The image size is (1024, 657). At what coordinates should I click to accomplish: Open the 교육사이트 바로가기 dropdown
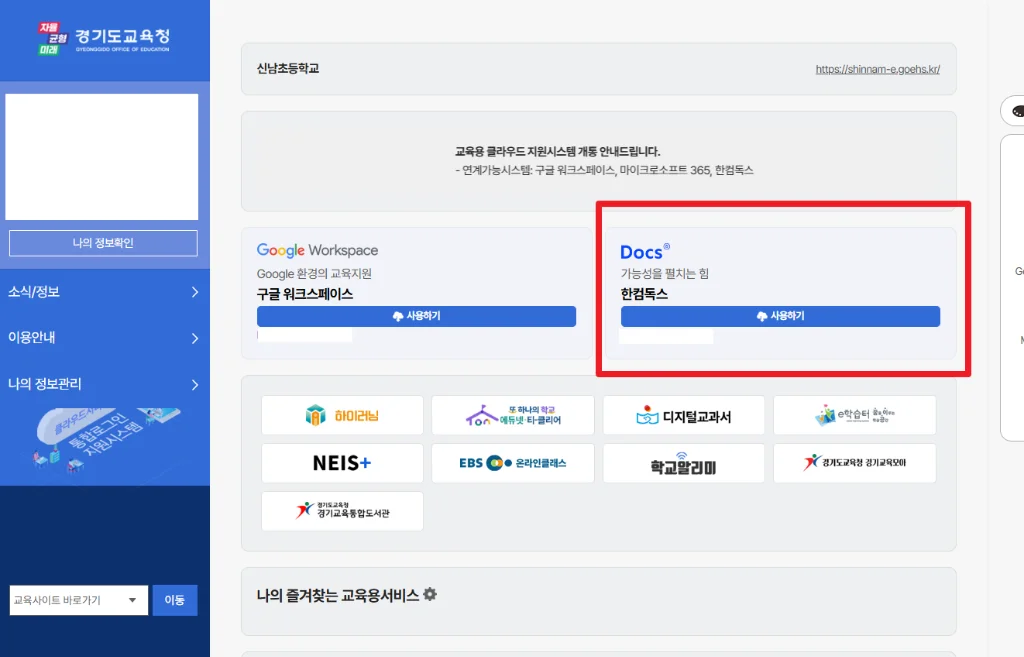78,600
